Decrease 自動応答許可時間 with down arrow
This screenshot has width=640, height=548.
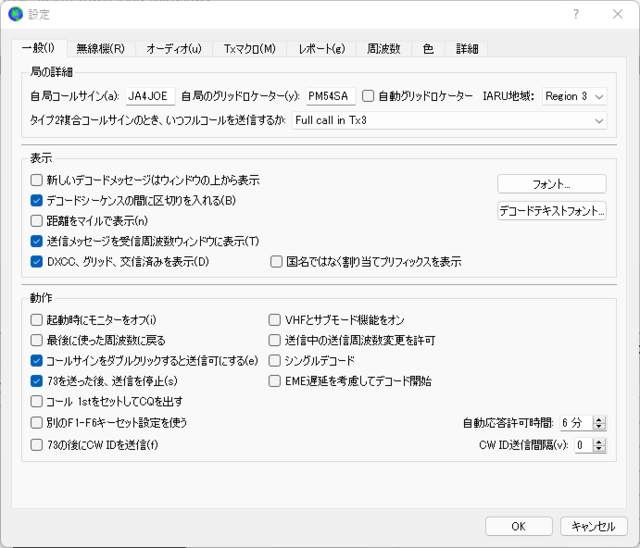tap(599, 426)
